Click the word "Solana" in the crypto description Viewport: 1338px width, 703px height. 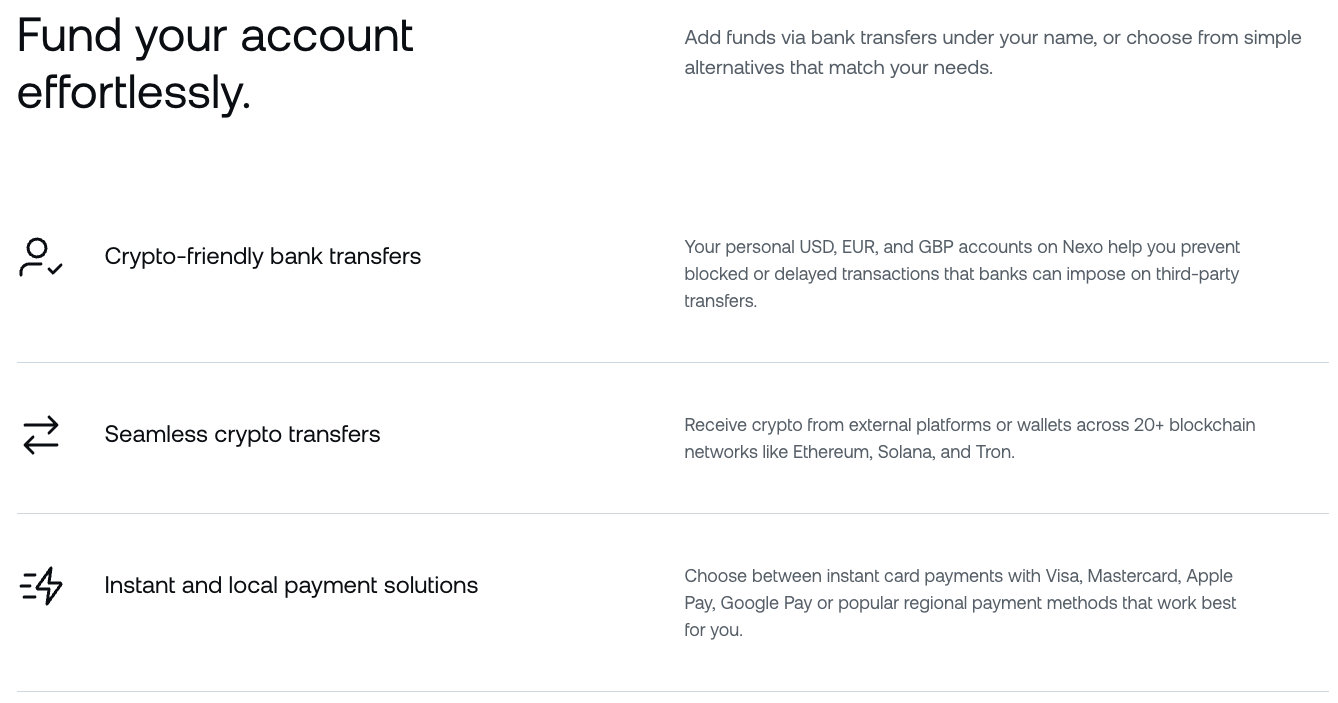pyautogui.click(x=904, y=452)
